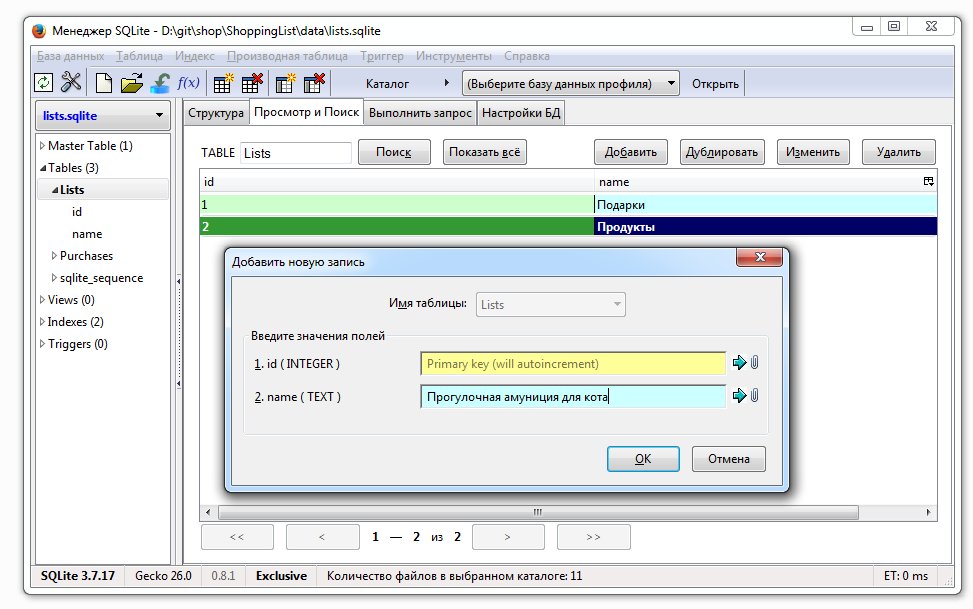The image size is (973, 609).
Task: Open the f(x) user functions icon
Action: 189,83
